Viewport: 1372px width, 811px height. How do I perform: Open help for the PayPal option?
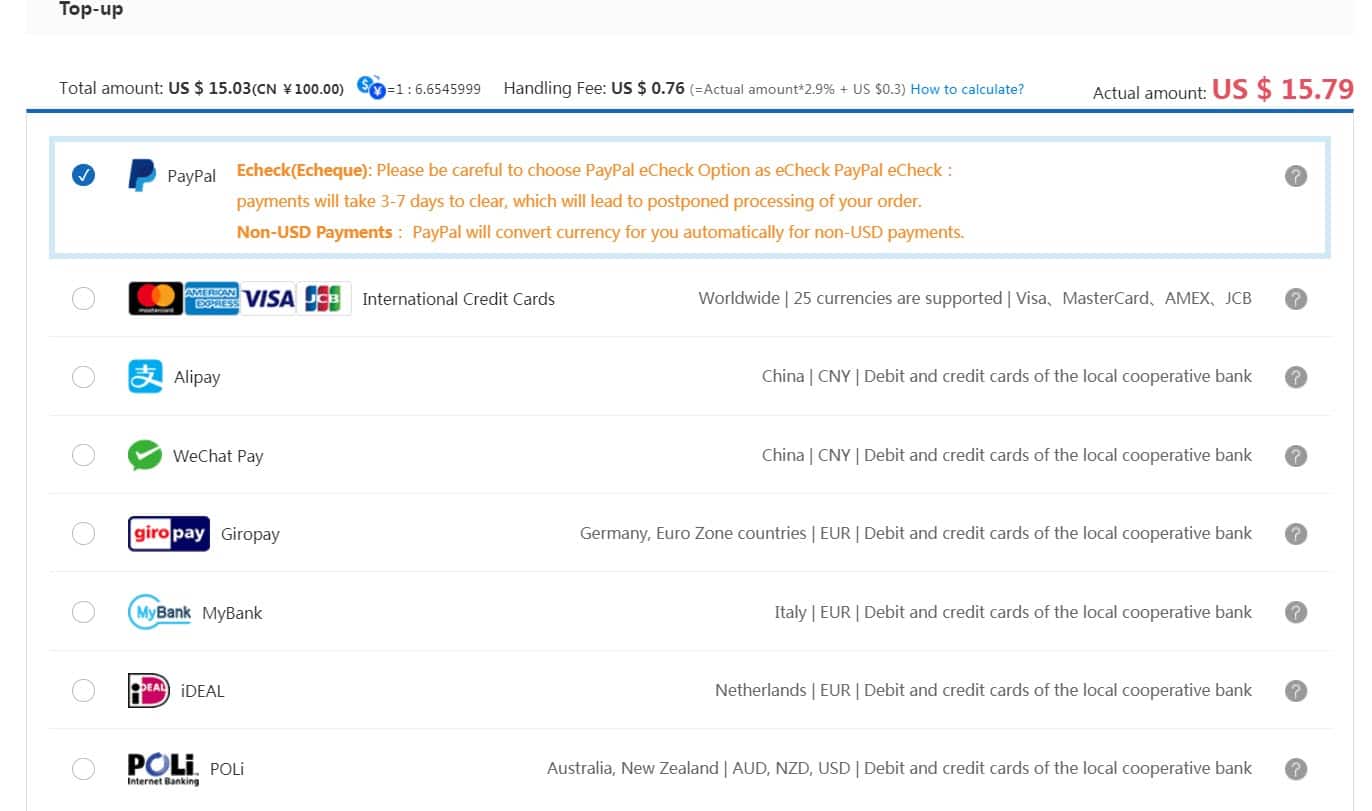pos(1296,176)
